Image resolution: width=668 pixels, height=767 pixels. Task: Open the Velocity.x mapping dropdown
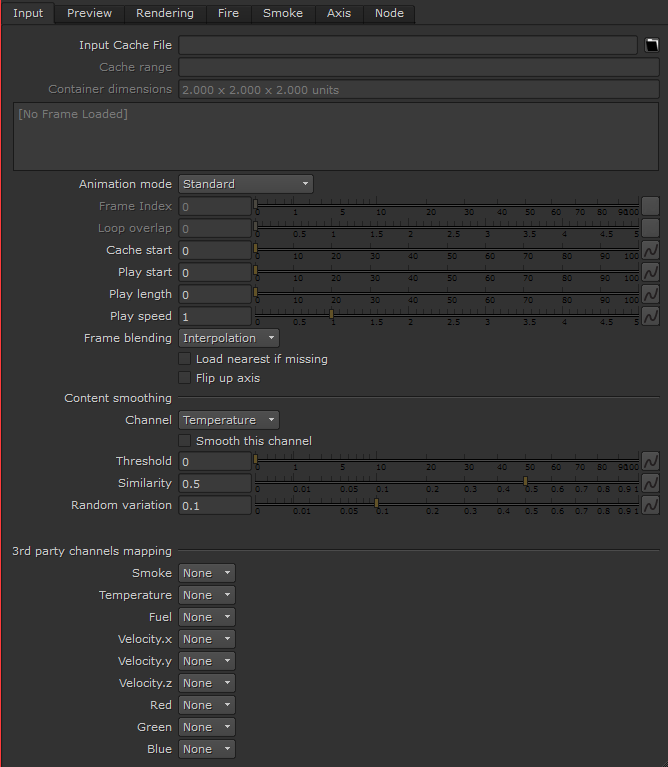coord(207,639)
